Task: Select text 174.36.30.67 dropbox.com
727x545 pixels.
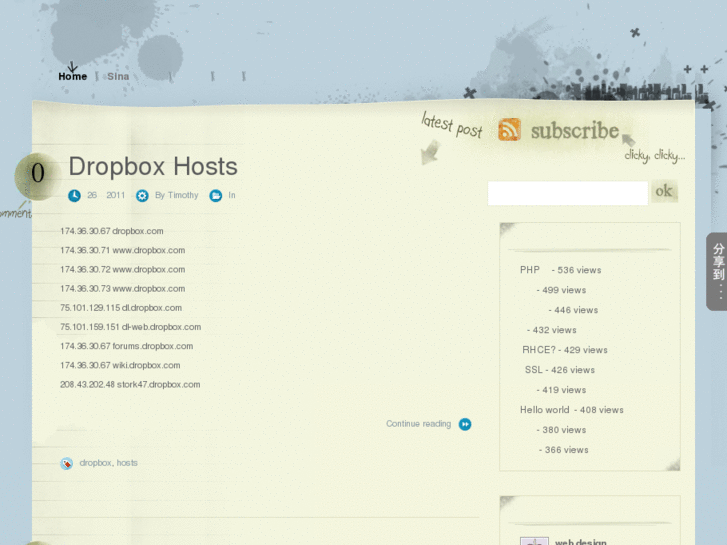Action: point(112,231)
